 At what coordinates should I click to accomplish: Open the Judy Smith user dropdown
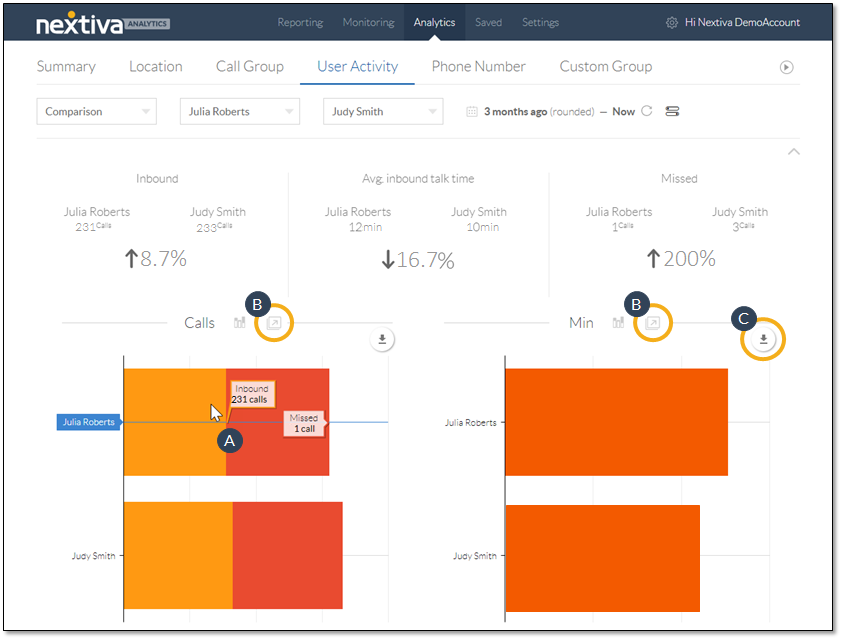tap(383, 112)
